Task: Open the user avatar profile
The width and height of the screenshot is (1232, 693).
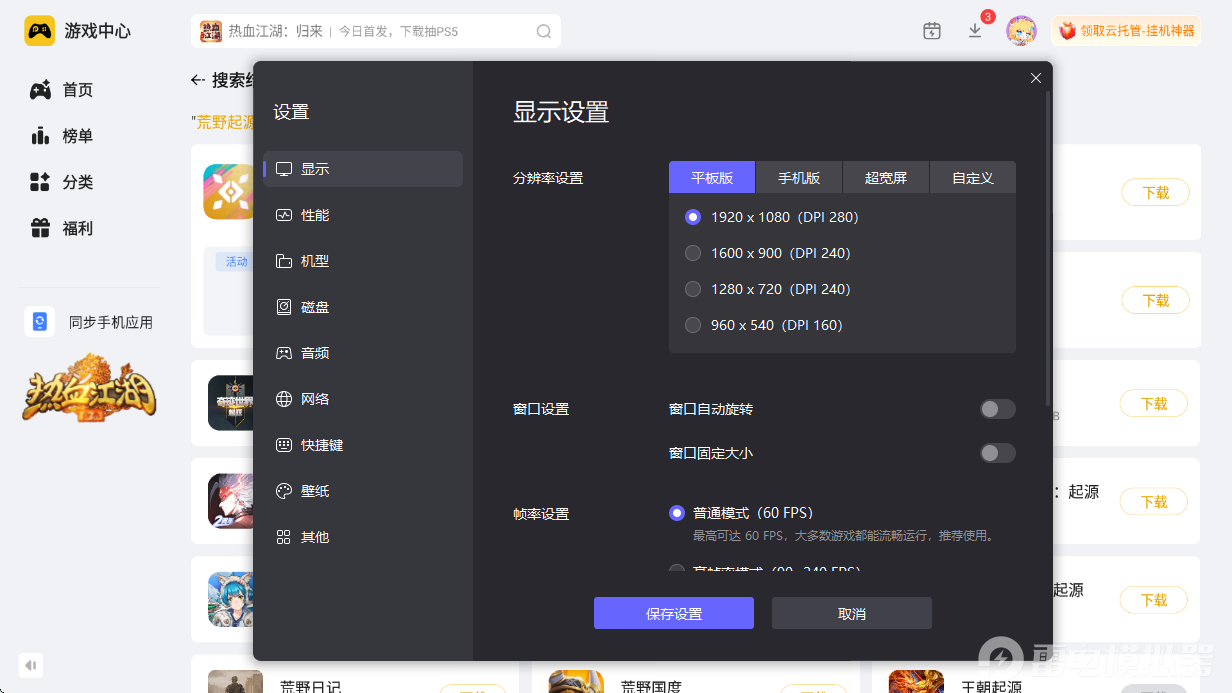Action: point(1021,31)
